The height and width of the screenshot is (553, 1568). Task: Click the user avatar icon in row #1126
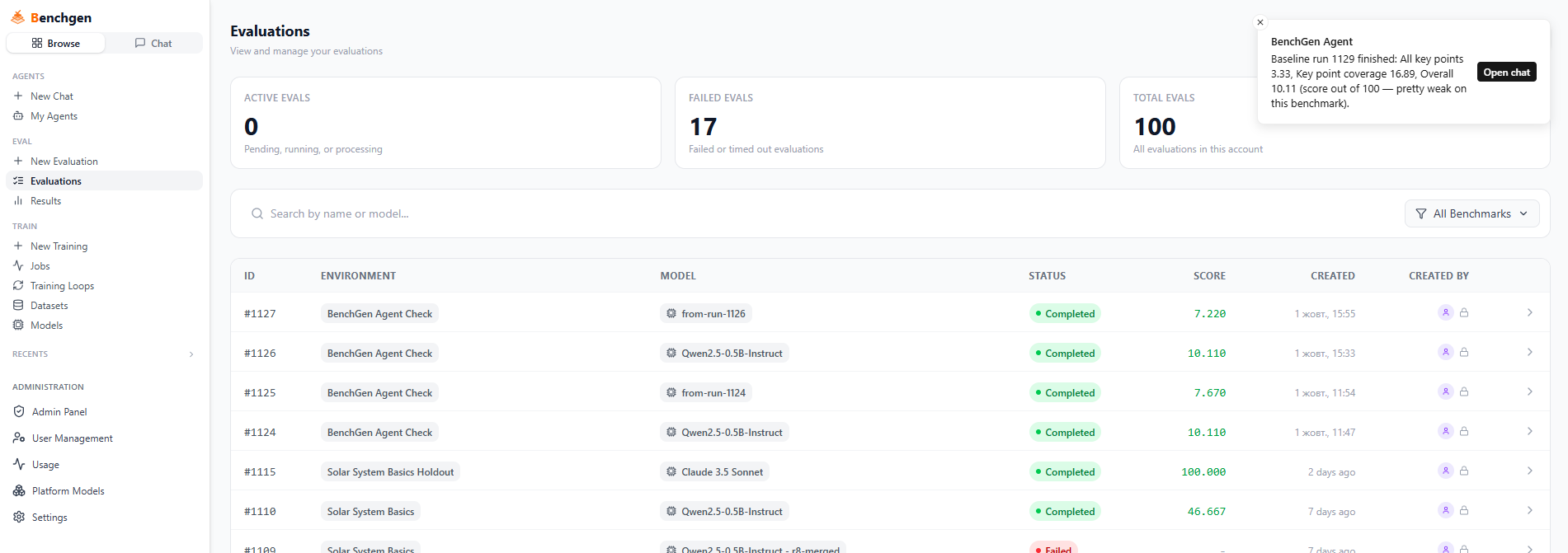pos(1445,353)
